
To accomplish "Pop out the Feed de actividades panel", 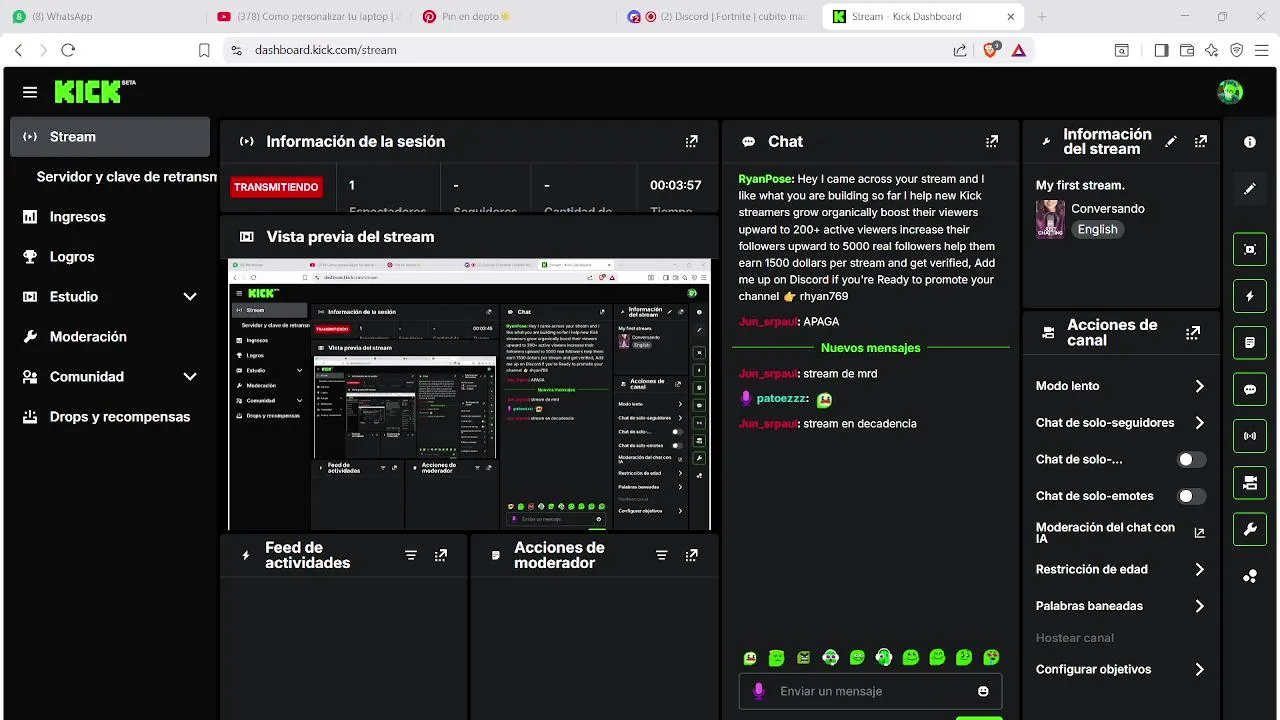I will (x=441, y=555).
